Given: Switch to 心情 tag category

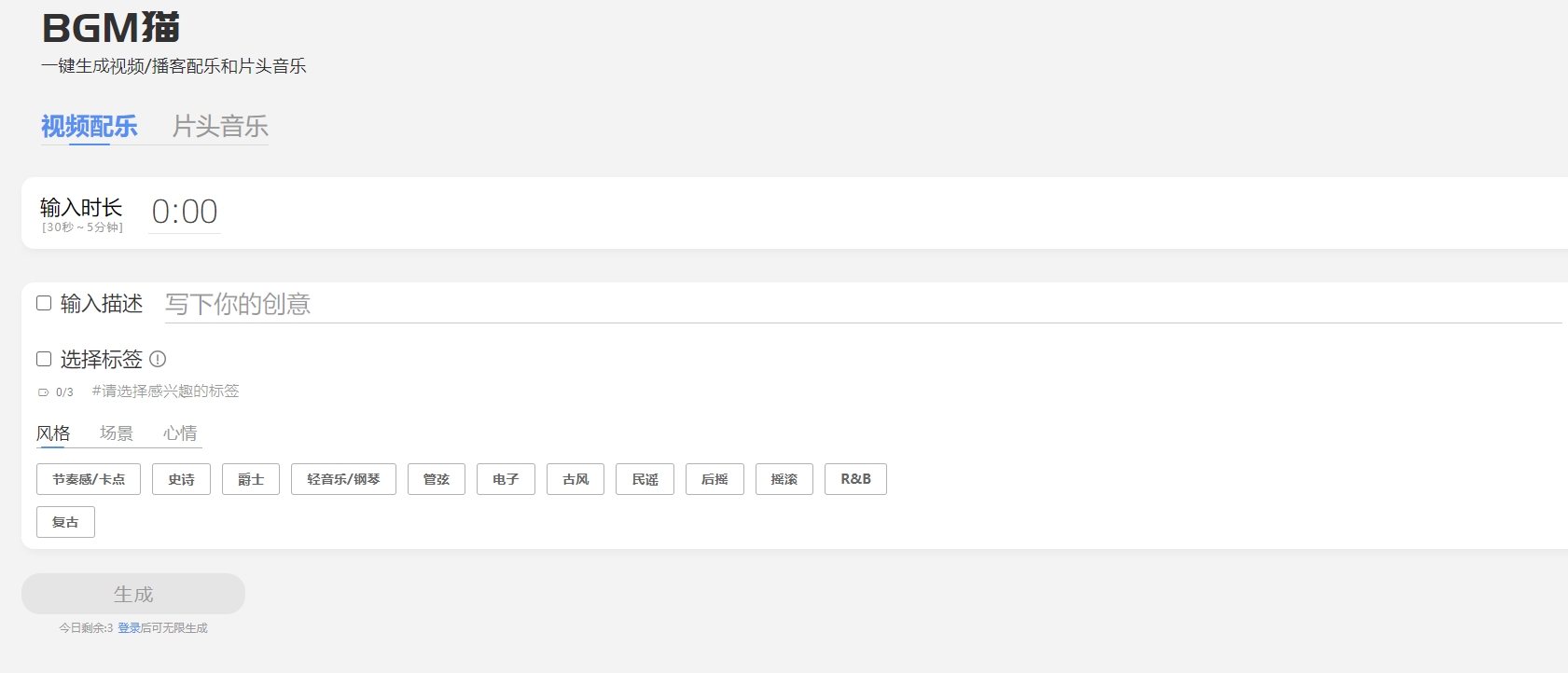Looking at the screenshot, I should pyautogui.click(x=180, y=433).
